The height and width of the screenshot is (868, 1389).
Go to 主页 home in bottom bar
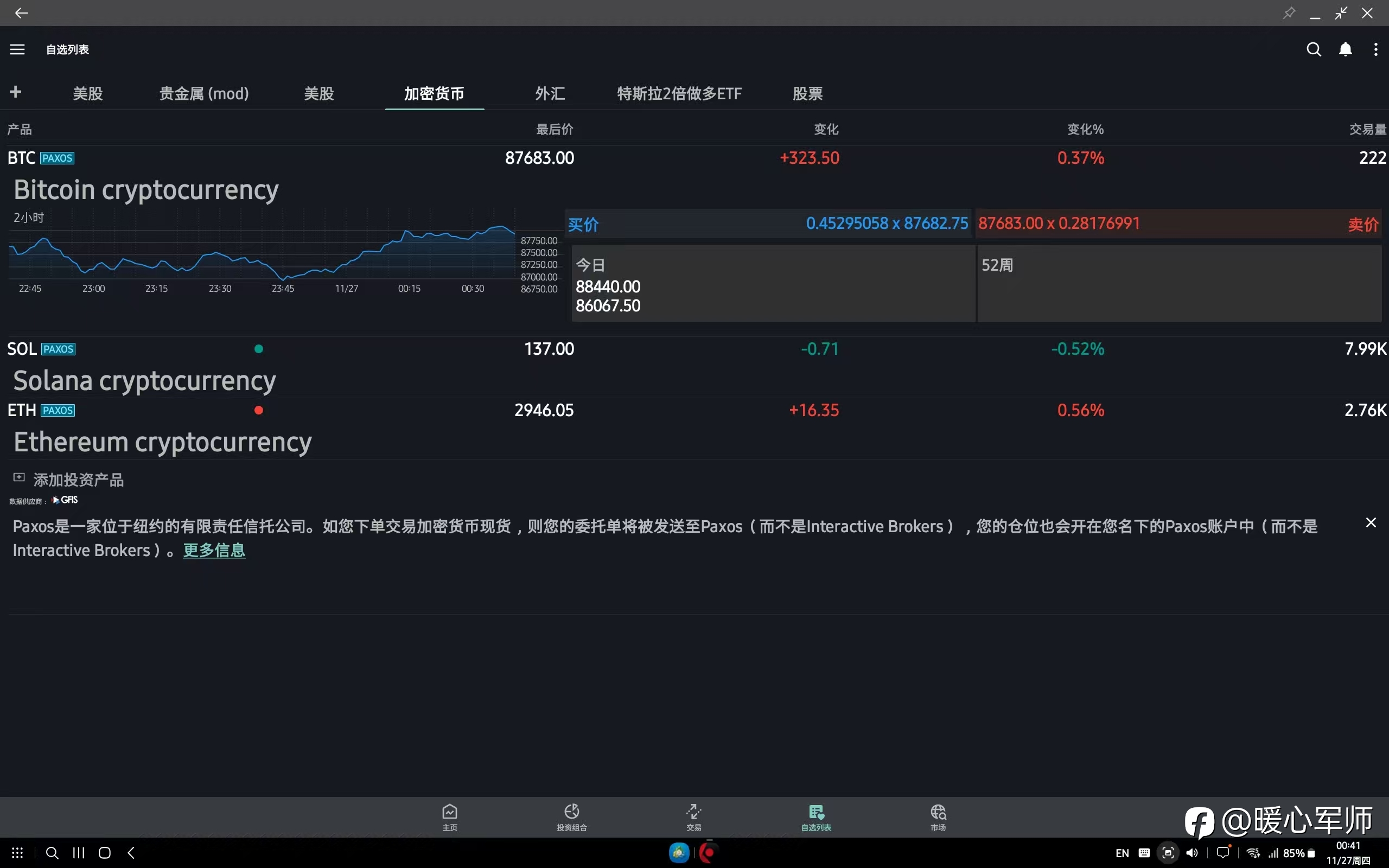pyautogui.click(x=449, y=817)
